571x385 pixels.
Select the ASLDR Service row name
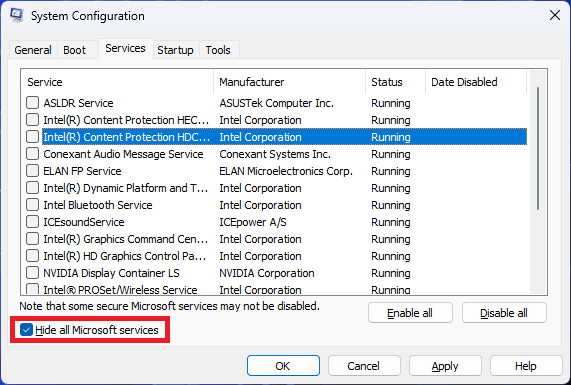point(78,103)
